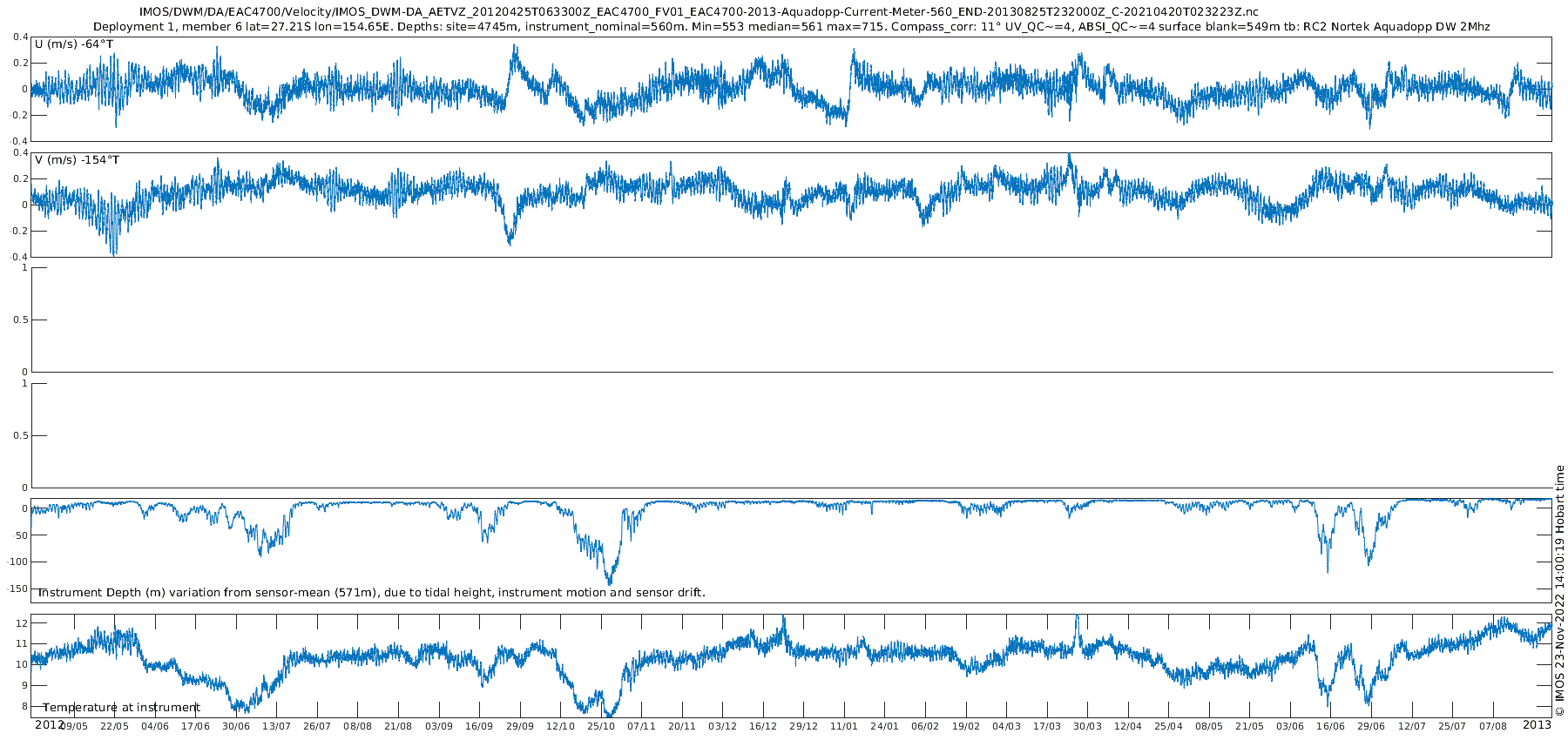This screenshot has width=1568, height=740.
Task: Click the '0.4' top tick of the V velocity panel
Action: click(21, 153)
